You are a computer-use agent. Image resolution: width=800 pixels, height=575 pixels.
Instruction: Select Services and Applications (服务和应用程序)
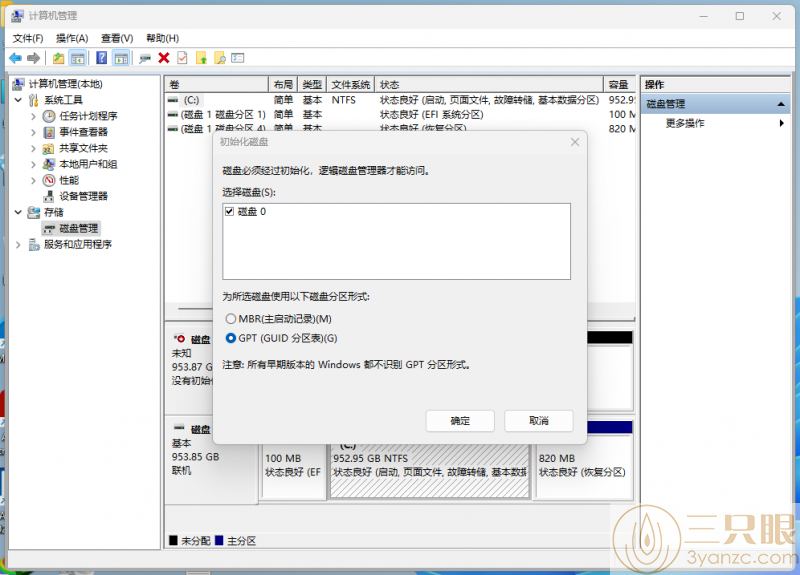tap(78, 244)
